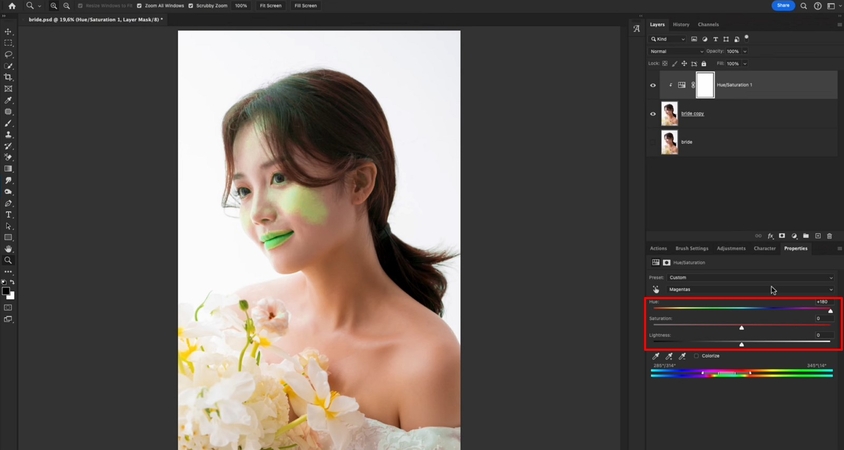Switch to the Channels tab
The height and width of the screenshot is (450, 844).
click(x=708, y=24)
